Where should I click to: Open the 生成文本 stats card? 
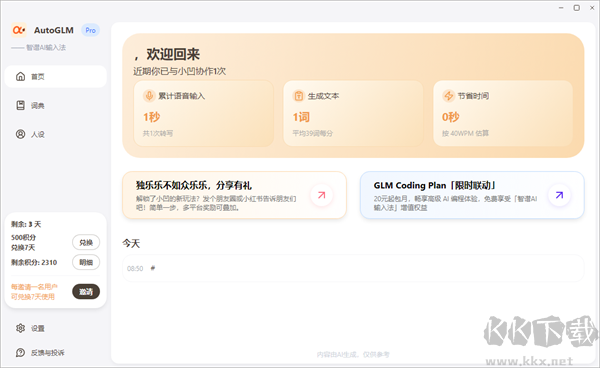(x=353, y=113)
